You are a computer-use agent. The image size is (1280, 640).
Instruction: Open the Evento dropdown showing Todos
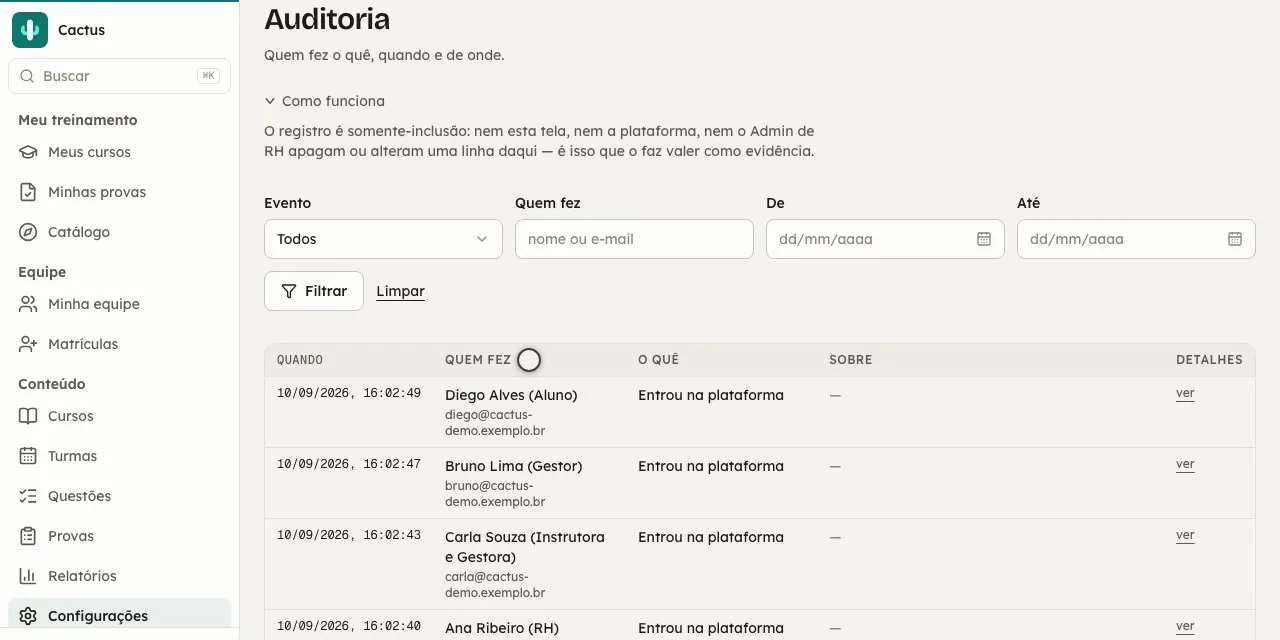[383, 239]
